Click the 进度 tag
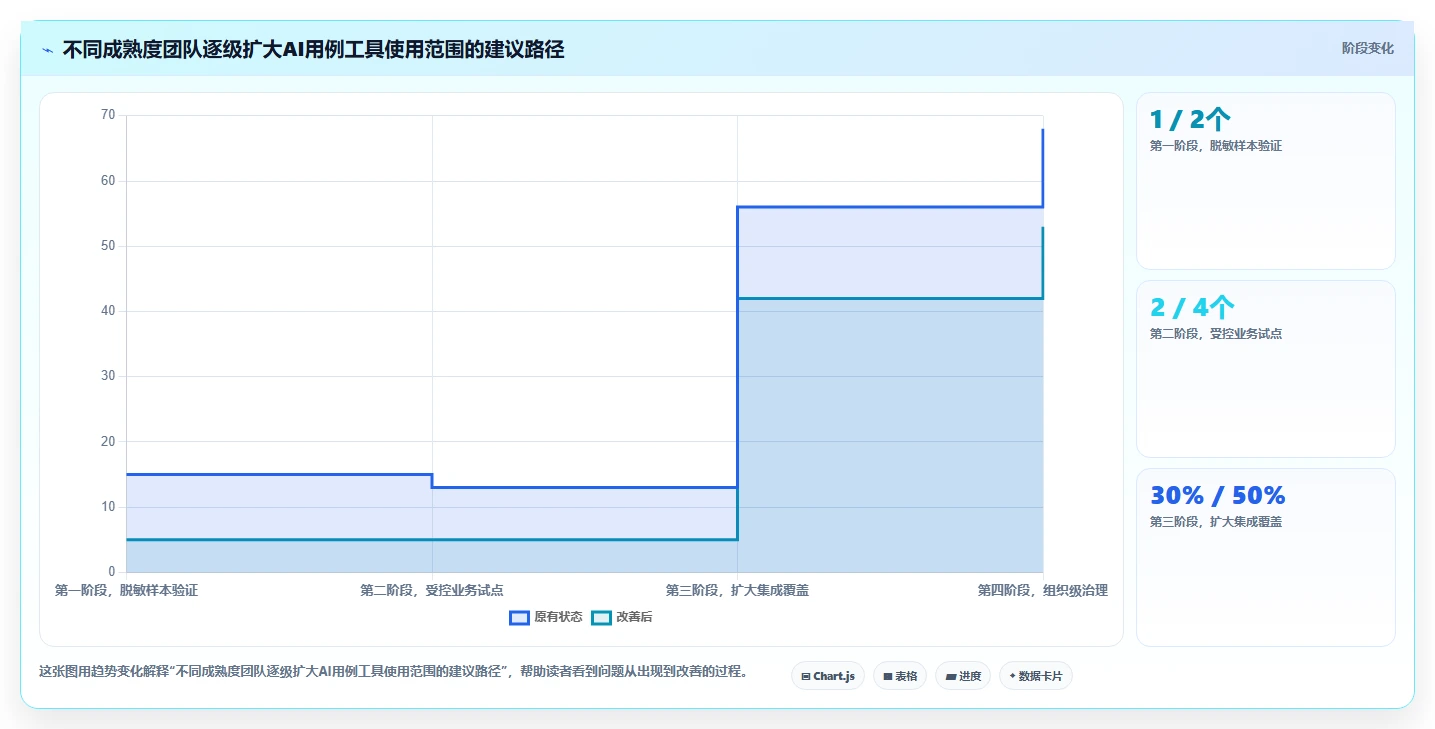1435x729 pixels. (x=963, y=676)
